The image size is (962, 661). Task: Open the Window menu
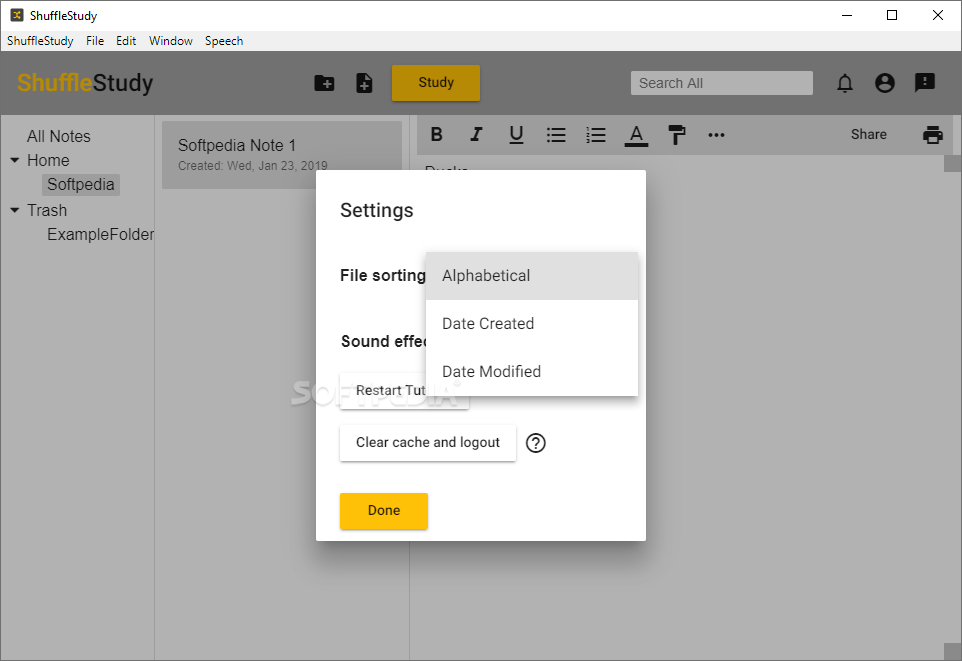pyautogui.click(x=171, y=41)
